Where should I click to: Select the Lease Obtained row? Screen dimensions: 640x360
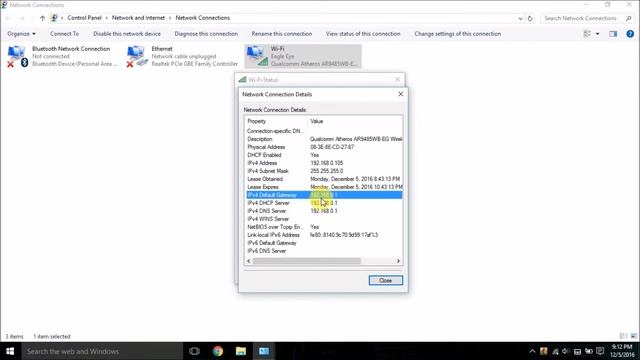324,179
